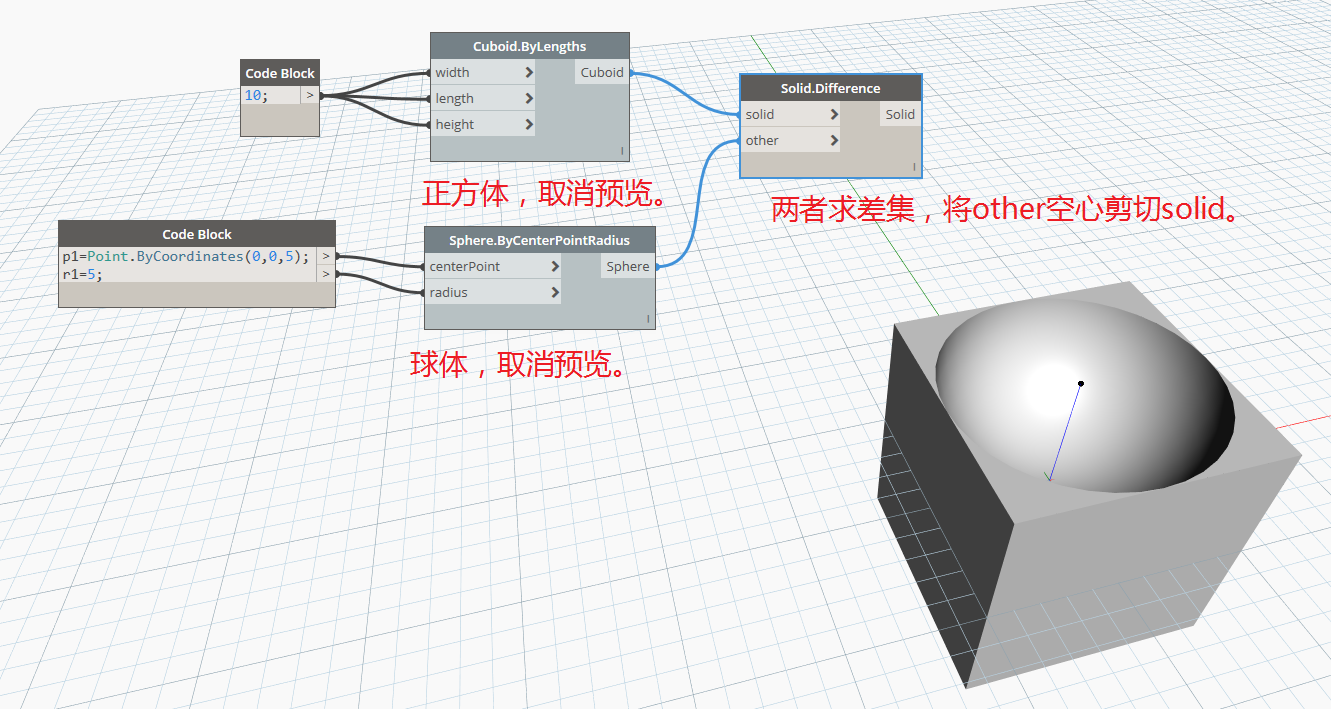Select the height input port

pos(483,125)
